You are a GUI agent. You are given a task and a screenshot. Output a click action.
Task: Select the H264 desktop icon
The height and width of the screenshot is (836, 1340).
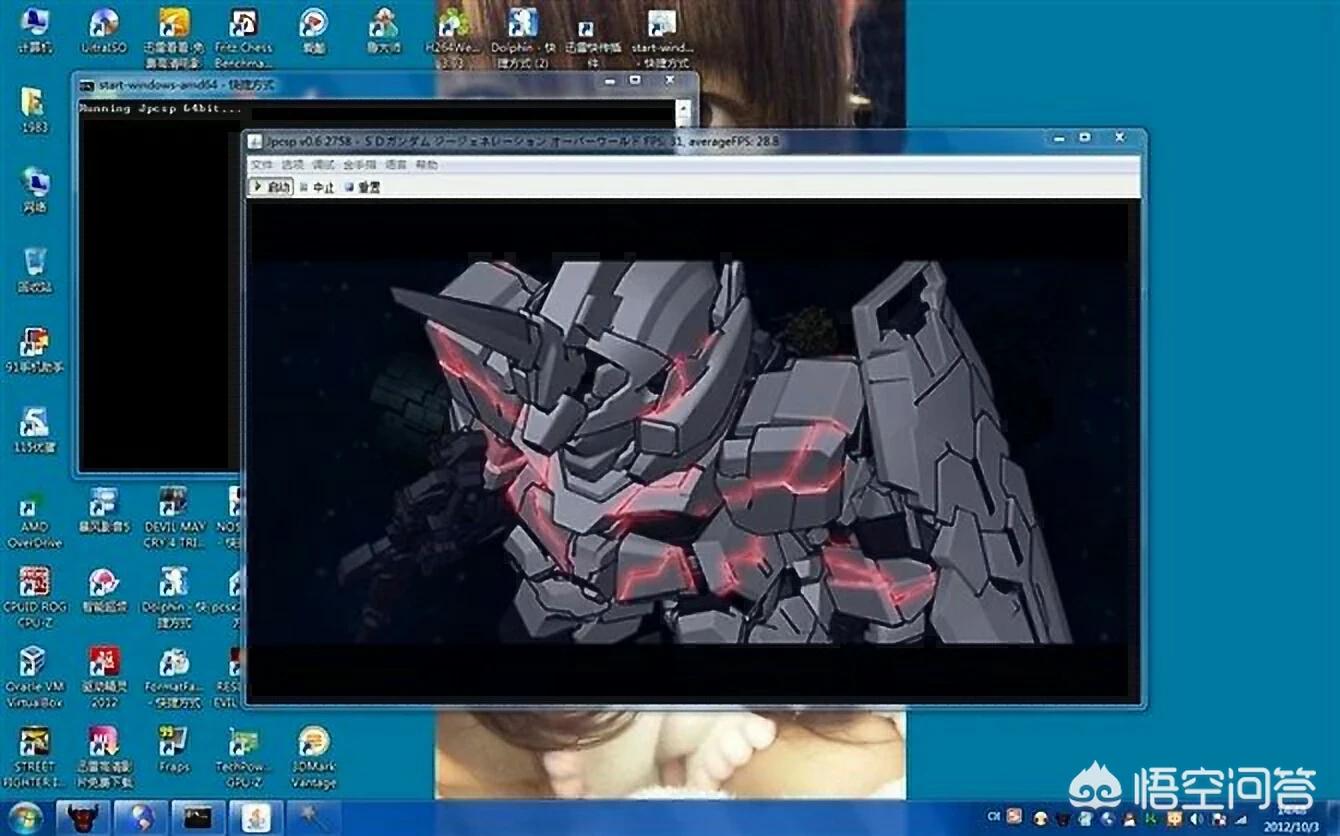click(453, 38)
